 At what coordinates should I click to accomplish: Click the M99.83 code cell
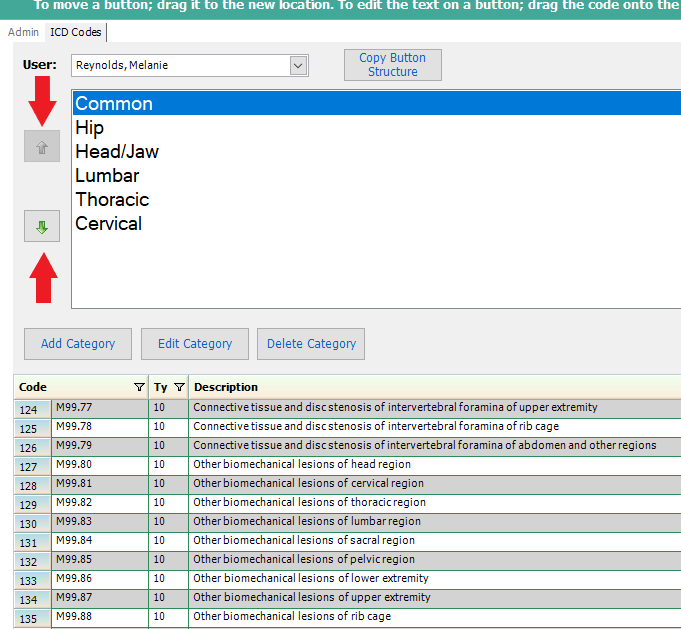99,522
